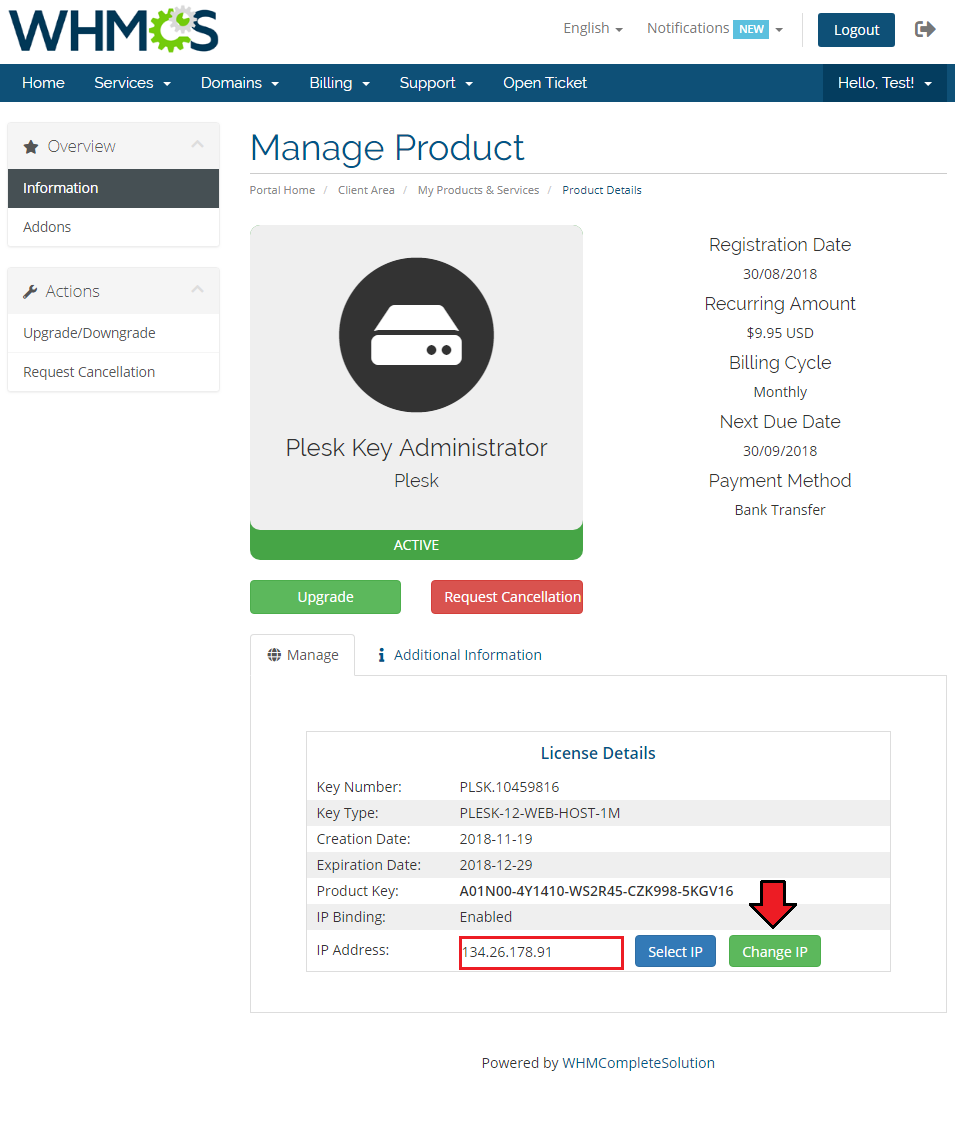This screenshot has width=955, height=1127.
Task: Open the Hello, Test! account dropdown
Action: coord(885,83)
